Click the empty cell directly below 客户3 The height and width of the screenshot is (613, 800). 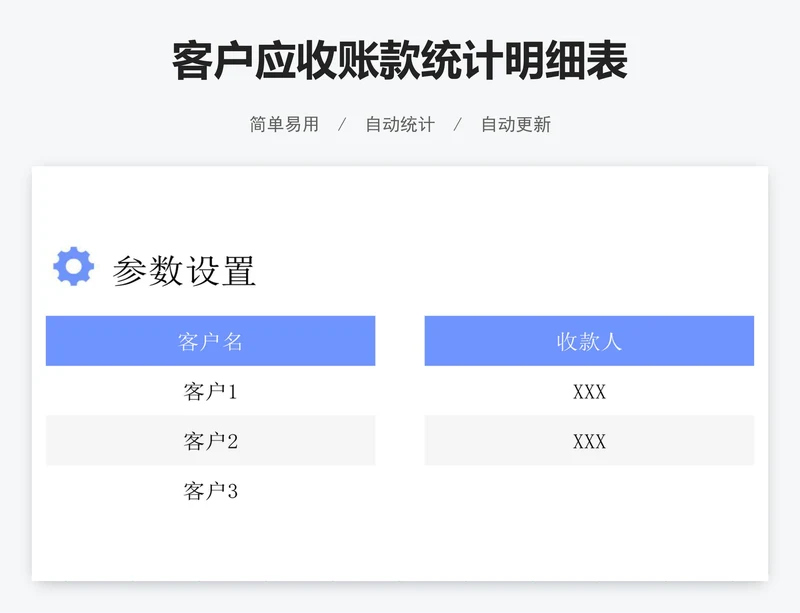[210, 538]
